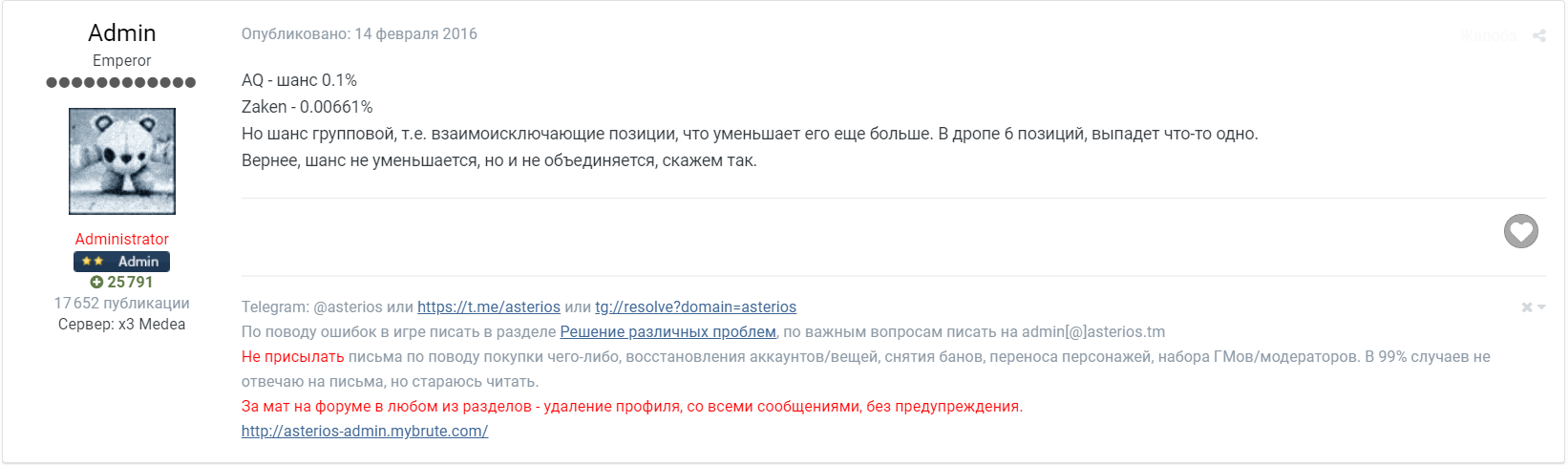Click the Admin avatar teddy bear image
The height and width of the screenshot is (465, 1568).
122,161
